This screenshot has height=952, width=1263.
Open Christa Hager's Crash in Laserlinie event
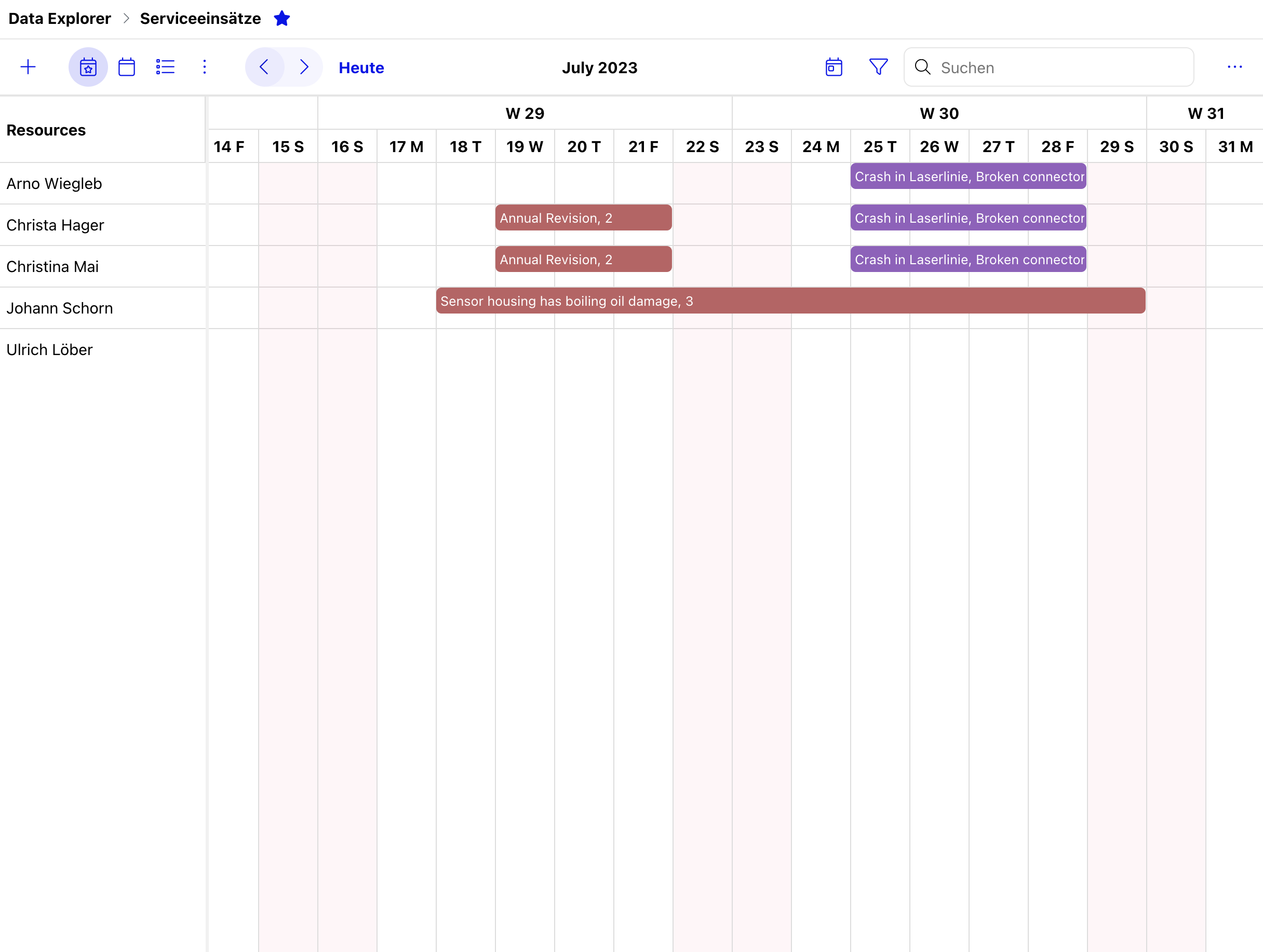point(969,218)
